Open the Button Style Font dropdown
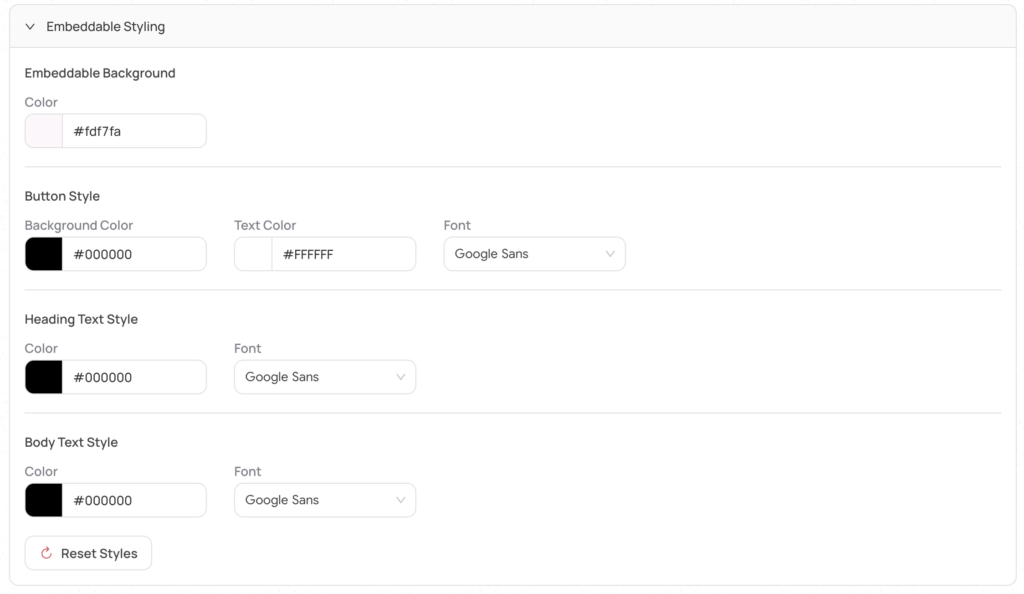 click(x=525, y=254)
